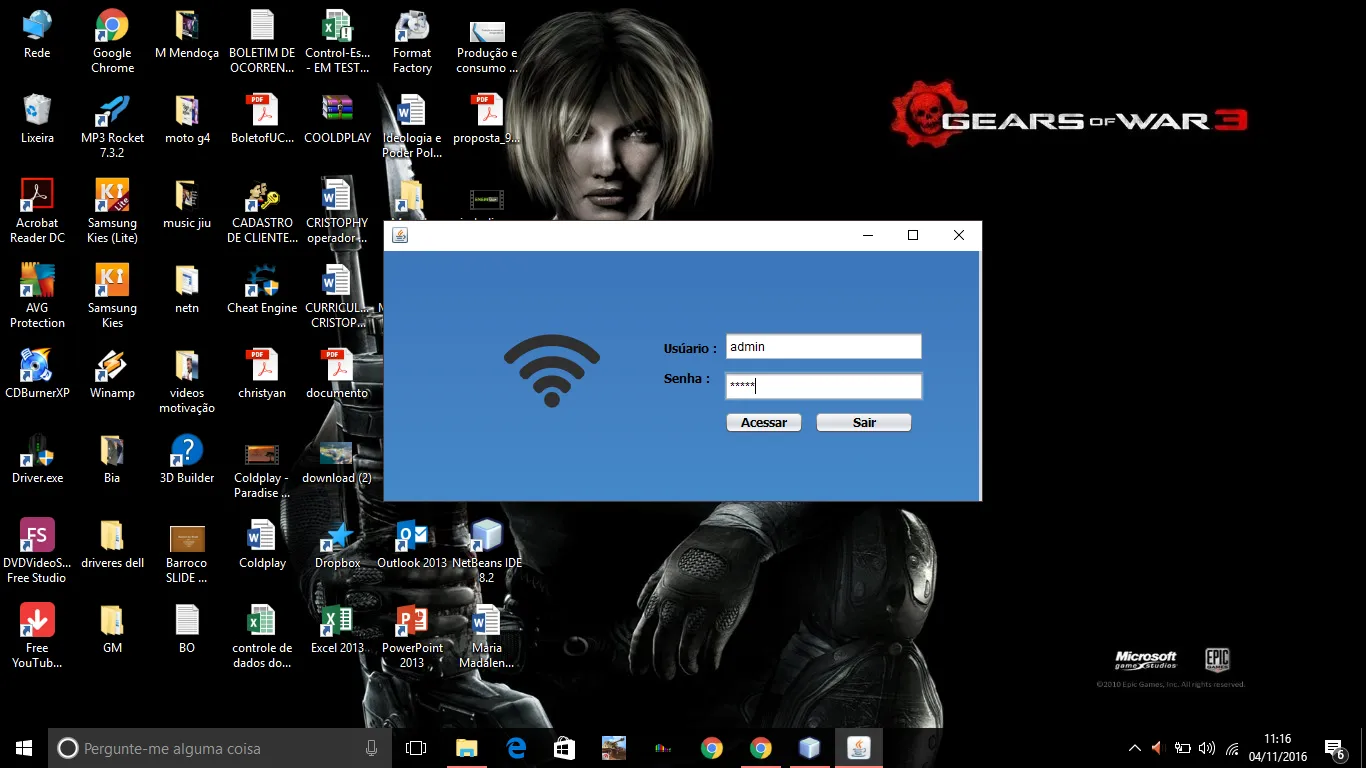
Task: Open Cheat Engine desktop shortcut
Action: (262, 288)
